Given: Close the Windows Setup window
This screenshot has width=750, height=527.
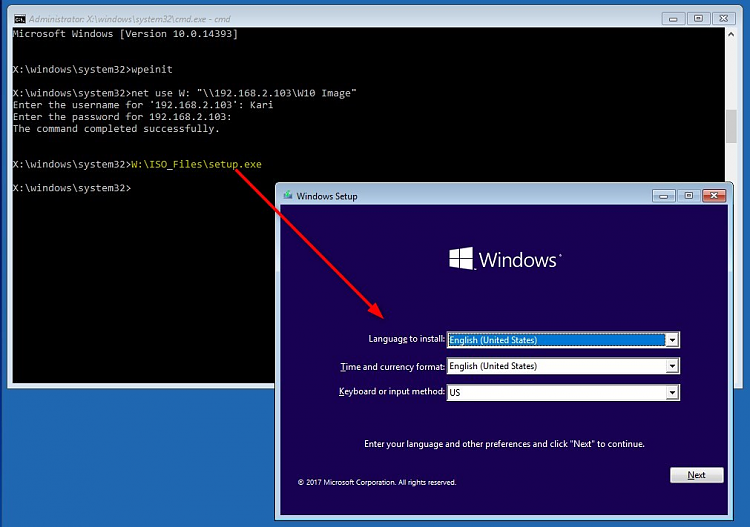Looking at the screenshot, I should click(x=714, y=196).
